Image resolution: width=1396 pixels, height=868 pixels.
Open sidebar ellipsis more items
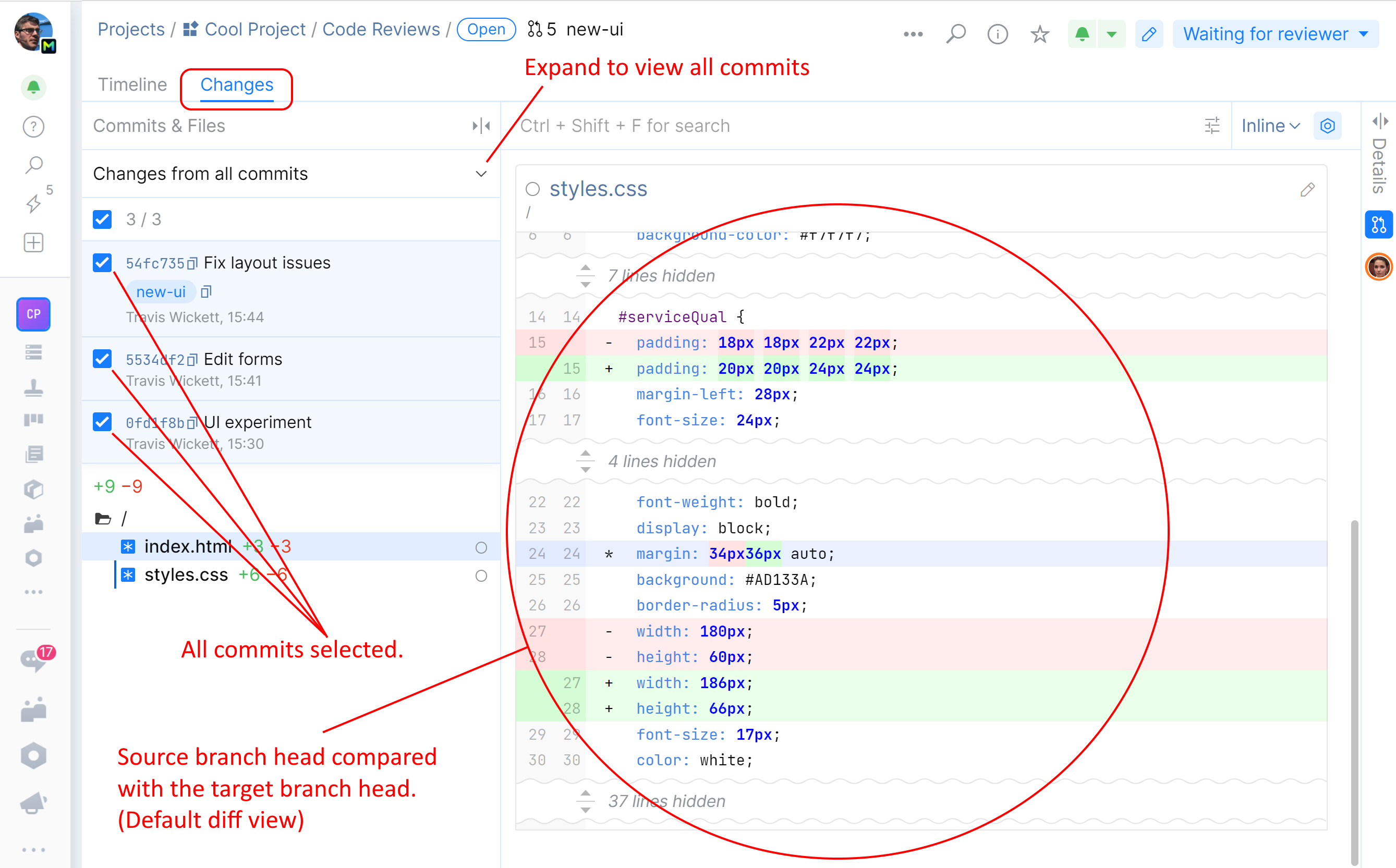click(33, 592)
